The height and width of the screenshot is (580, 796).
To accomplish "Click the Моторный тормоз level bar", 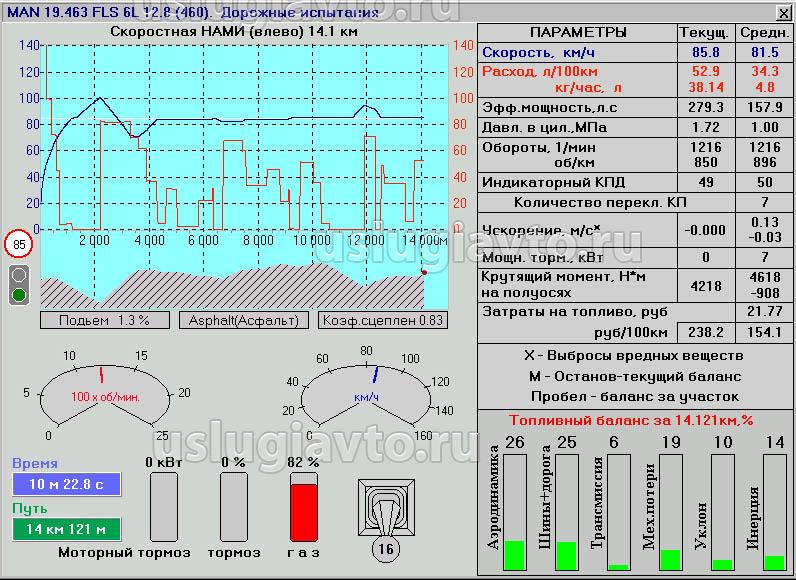I will 163,505.
